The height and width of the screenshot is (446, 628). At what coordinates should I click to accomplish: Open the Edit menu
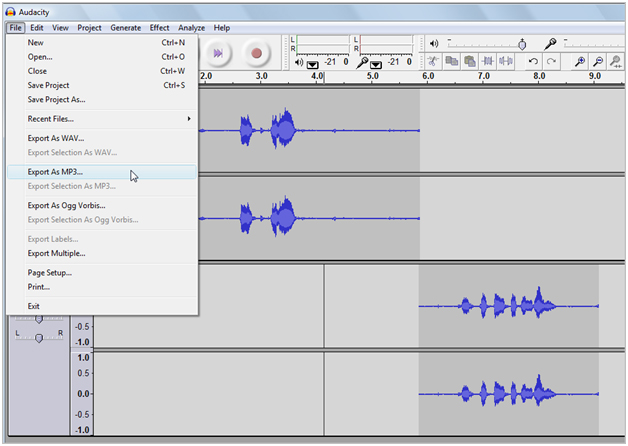36,28
